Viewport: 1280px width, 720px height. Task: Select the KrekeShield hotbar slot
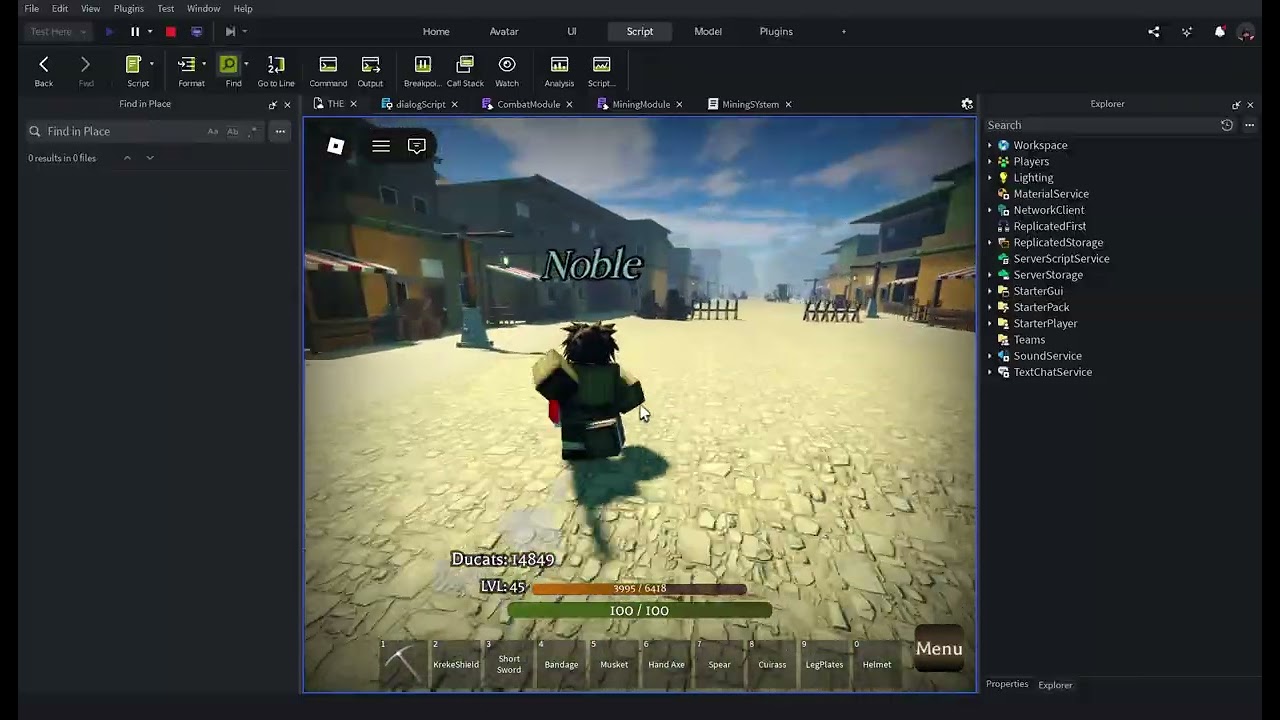click(456, 664)
